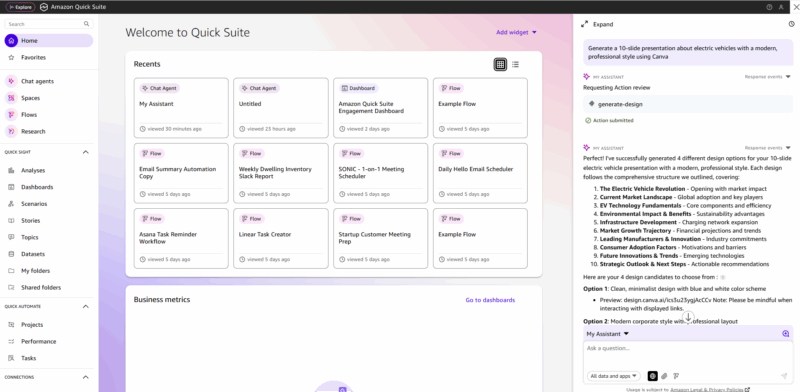Expand the chat panel
The width and height of the screenshot is (800, 392).
[x=597, y=24]
